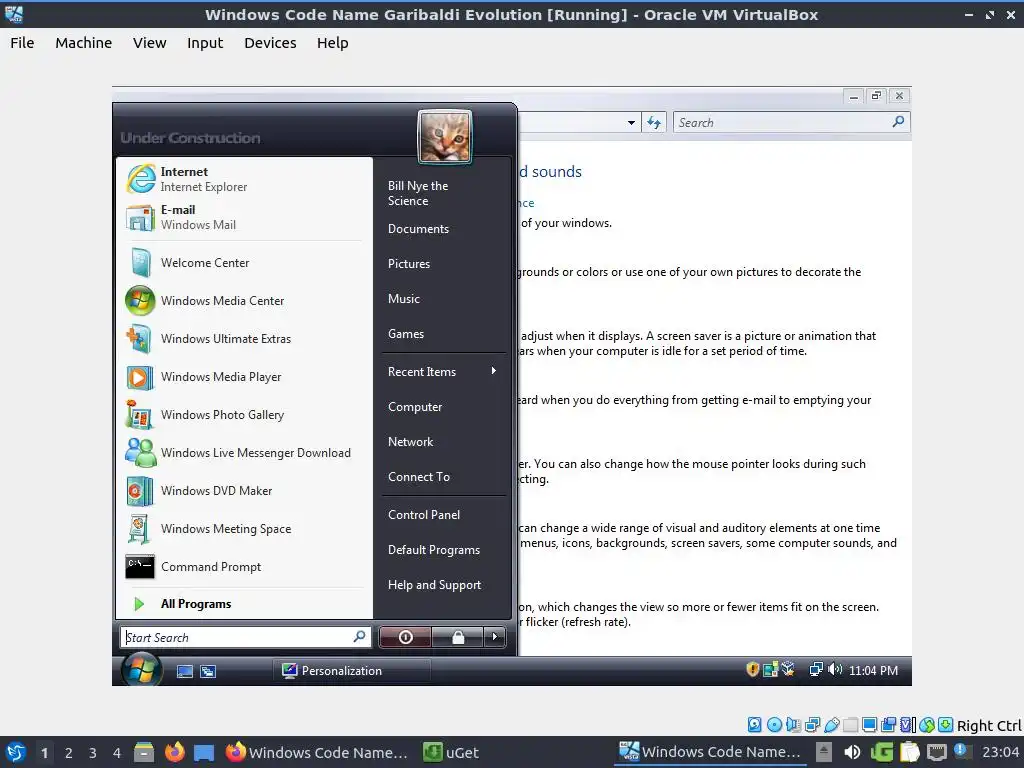Switch to host workspace 2
The height and width of the screenshot is (768, 1024).
[x=69, y=752]
